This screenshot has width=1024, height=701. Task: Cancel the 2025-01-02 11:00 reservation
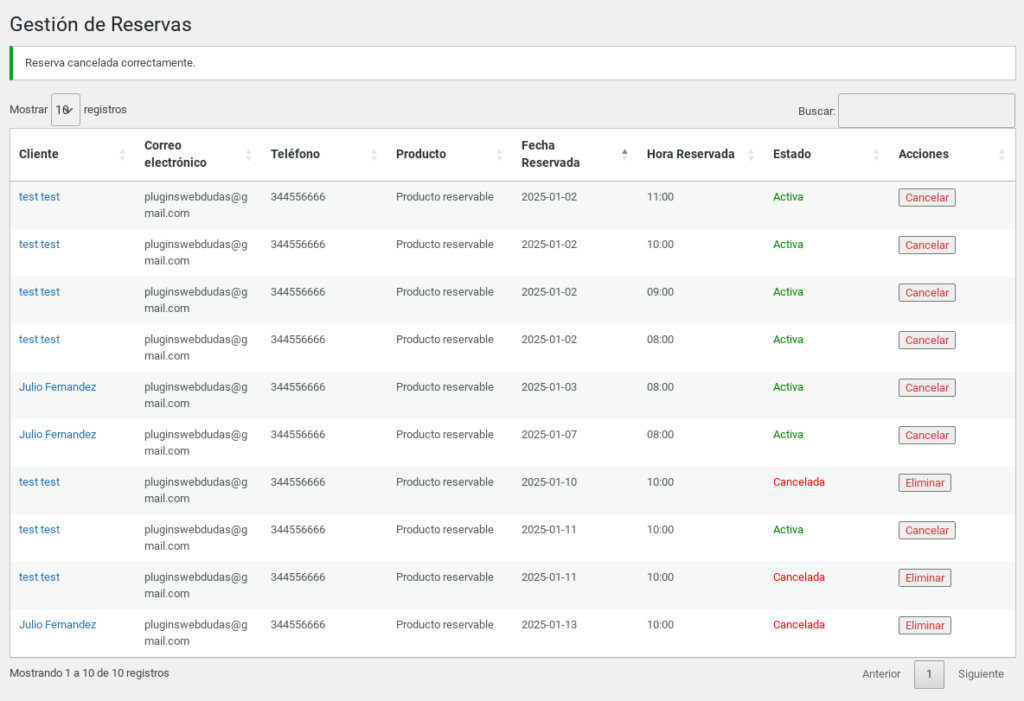pos(927,197)
